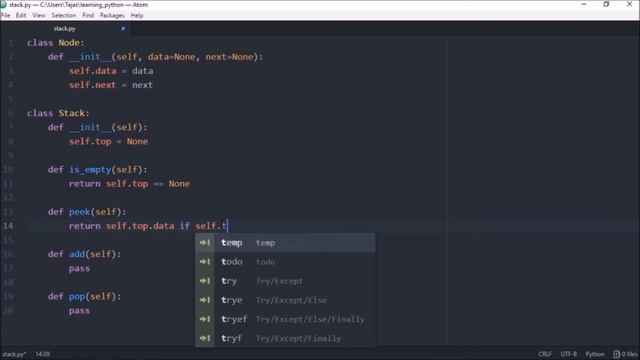
Task: Click the modified dot on stack.py tab
Action: point(123,29)
